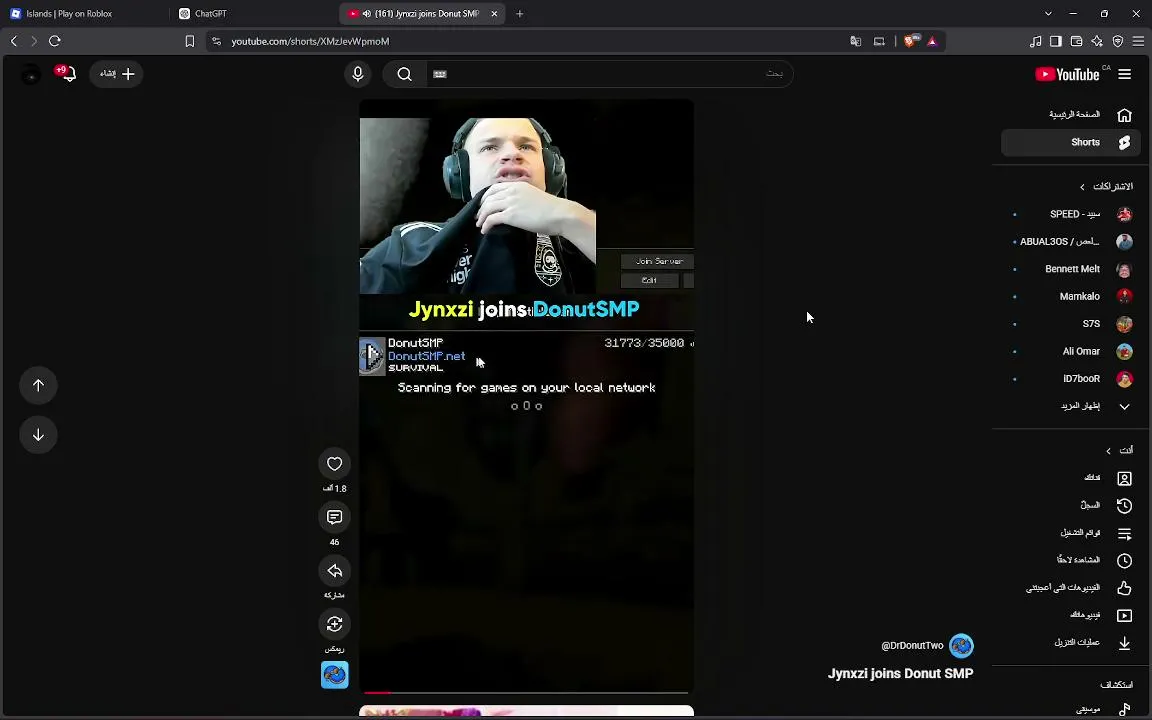Open Mamkalo channel subscription
Screen dimensions: 1152x720
point(1071,296)
